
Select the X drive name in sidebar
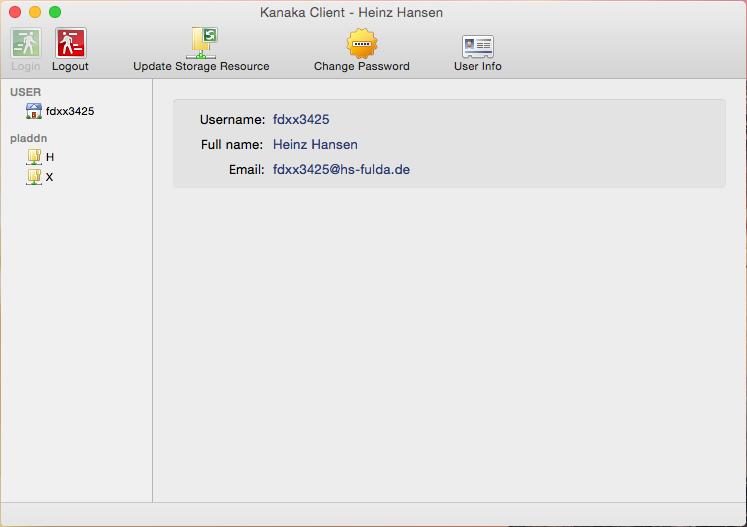(50, 176)
